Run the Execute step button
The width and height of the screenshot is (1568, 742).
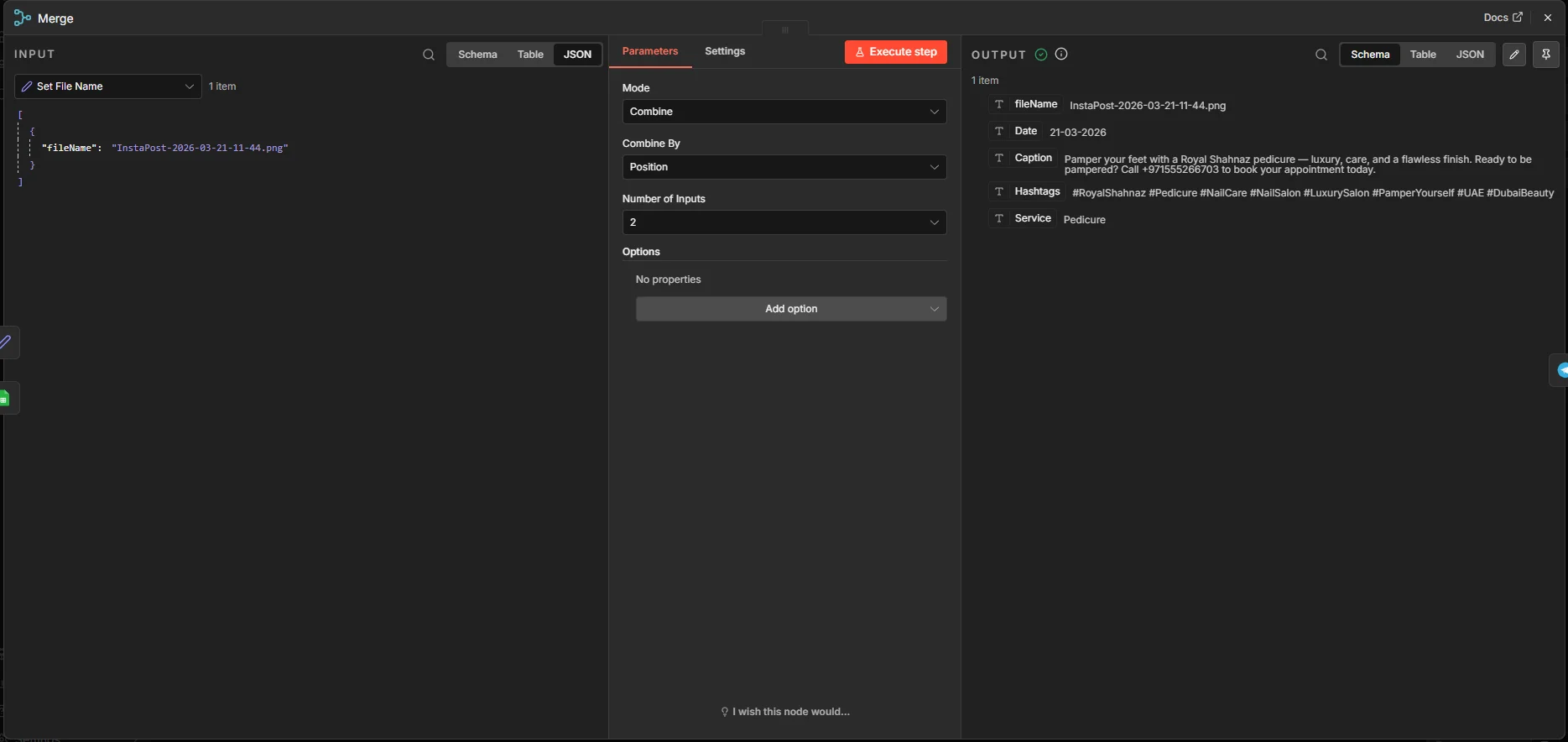895,52
